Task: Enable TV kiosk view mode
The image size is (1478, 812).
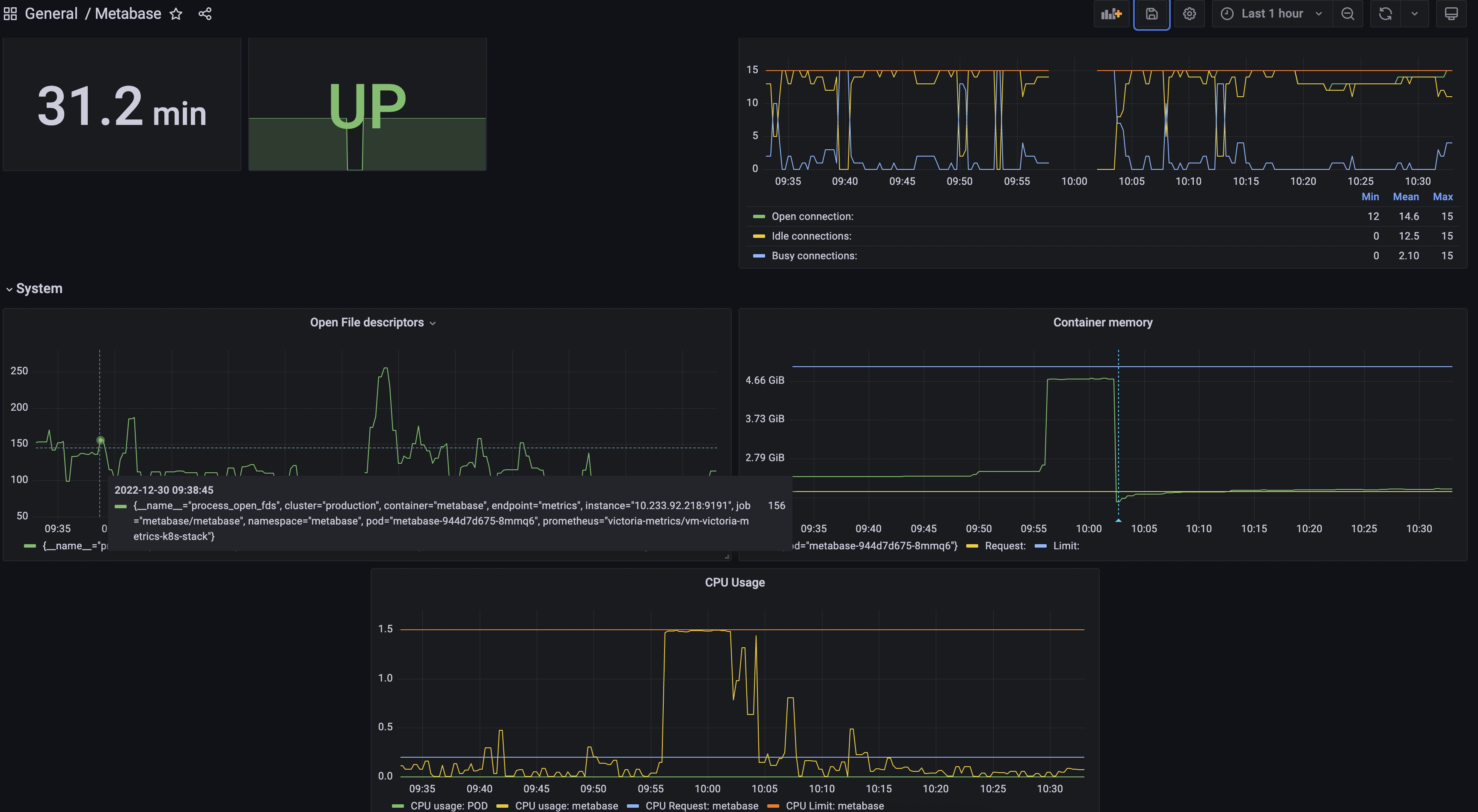Action: 1451,13
